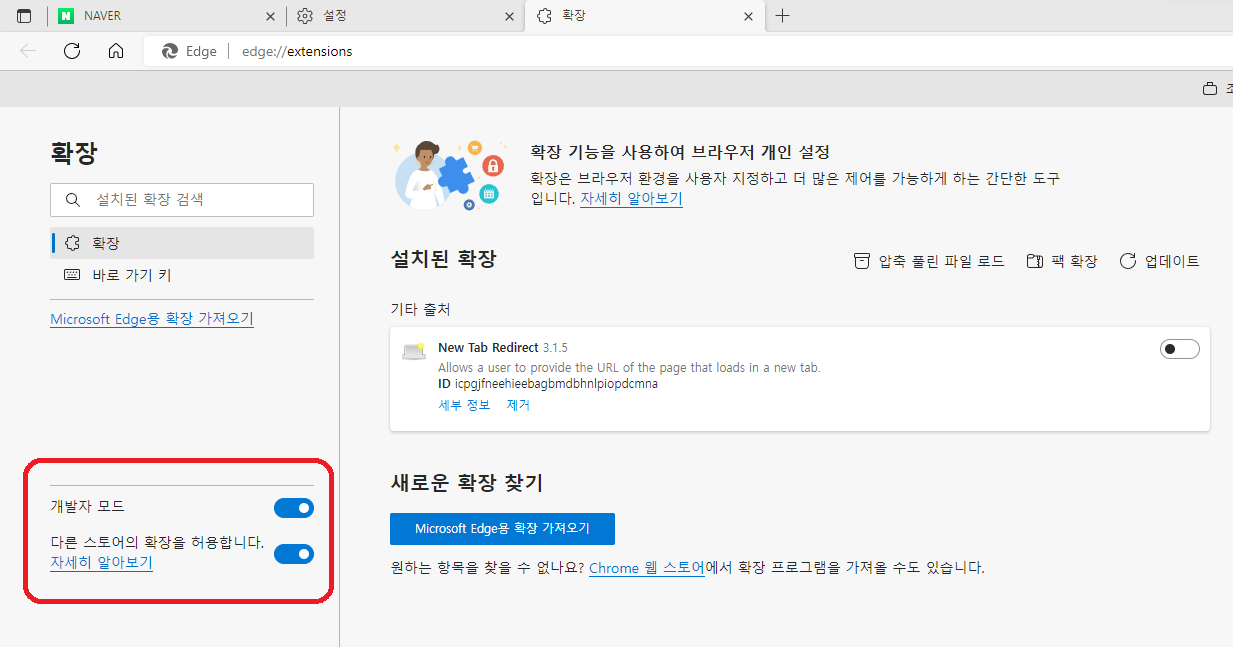Open 바로 가기 키 in sidebar
1233x647 pixels.
(x=182, y=275)
